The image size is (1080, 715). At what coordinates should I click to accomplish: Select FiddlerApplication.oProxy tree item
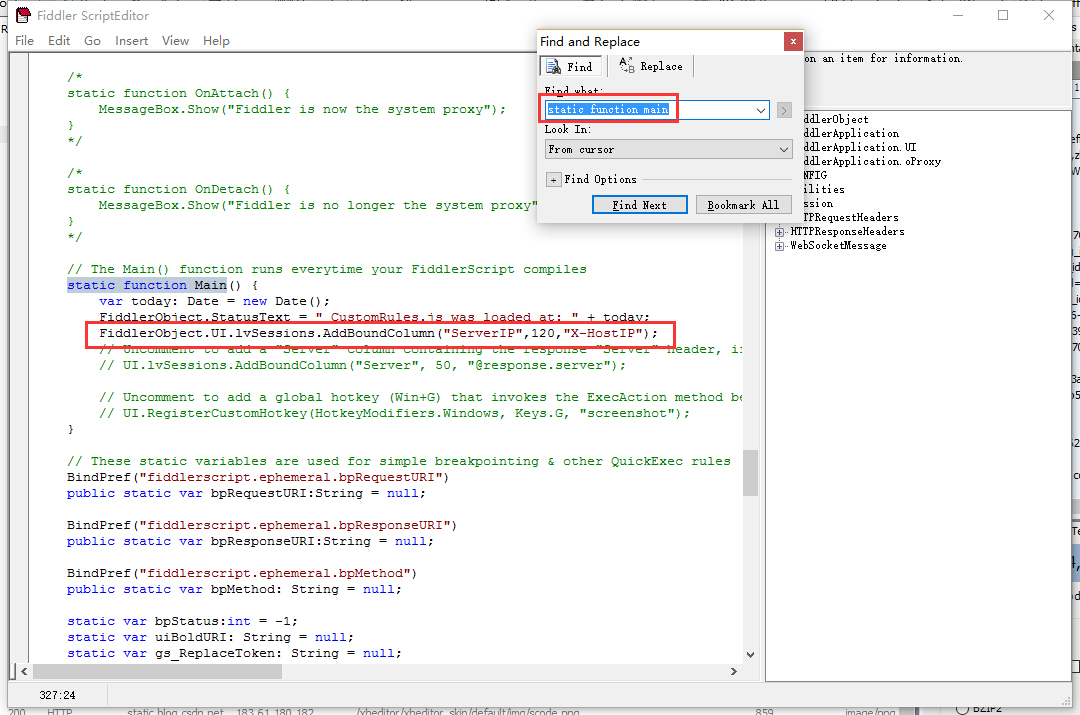872,161
